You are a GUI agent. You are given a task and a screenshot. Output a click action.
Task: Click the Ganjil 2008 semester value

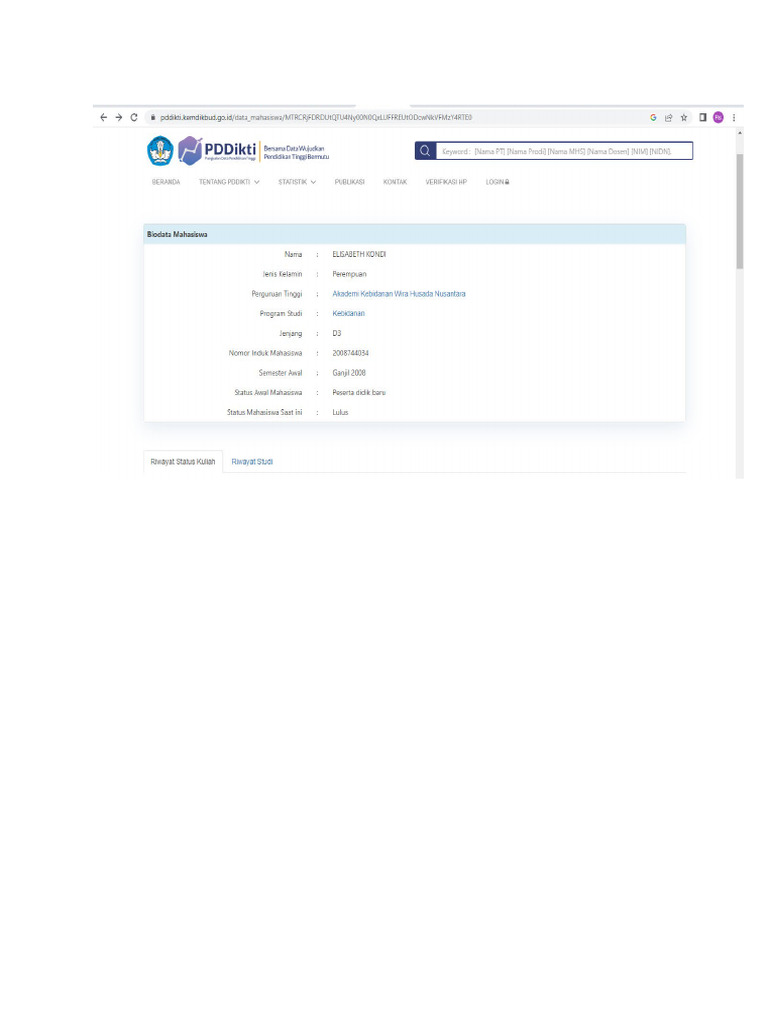[349, 373]
